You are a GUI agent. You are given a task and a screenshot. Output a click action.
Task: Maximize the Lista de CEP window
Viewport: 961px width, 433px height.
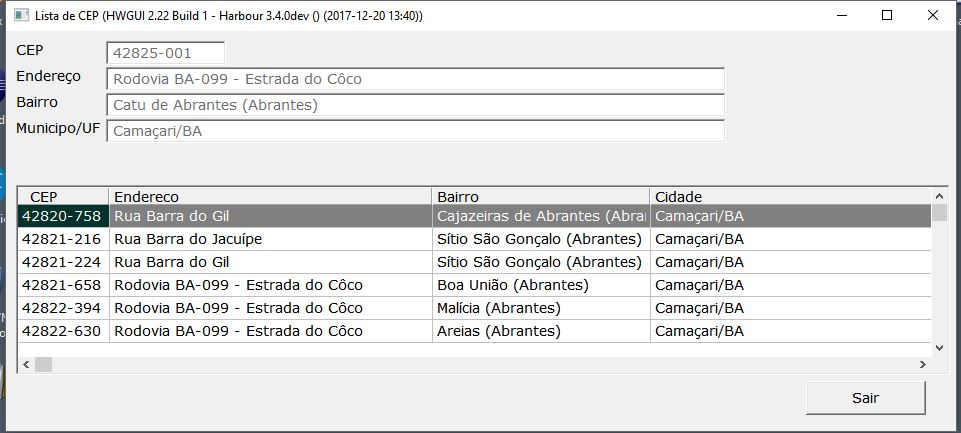pos(887,16)
